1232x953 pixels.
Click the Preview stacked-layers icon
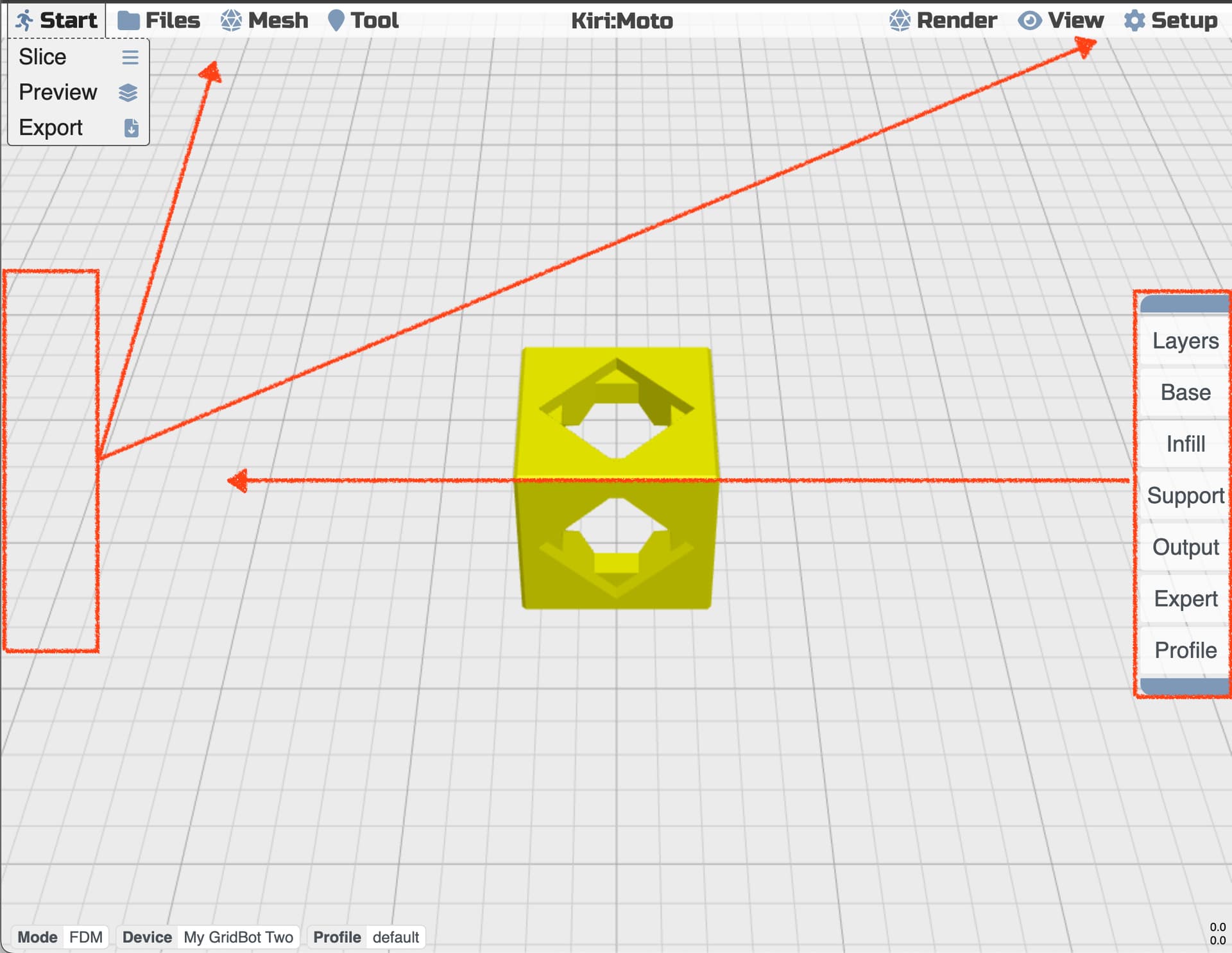(x=128, y=92)
